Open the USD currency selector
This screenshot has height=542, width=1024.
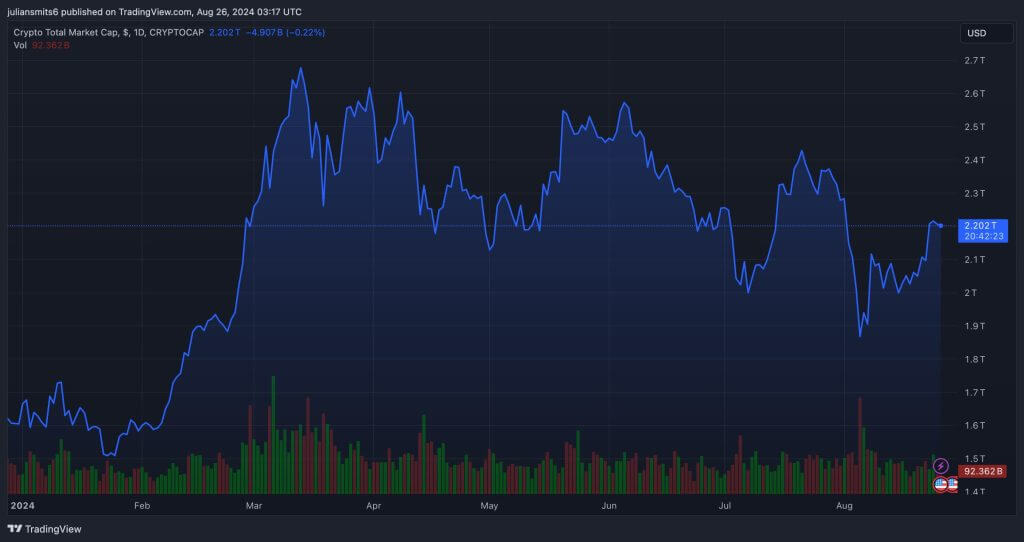click(x=986, y=33)
